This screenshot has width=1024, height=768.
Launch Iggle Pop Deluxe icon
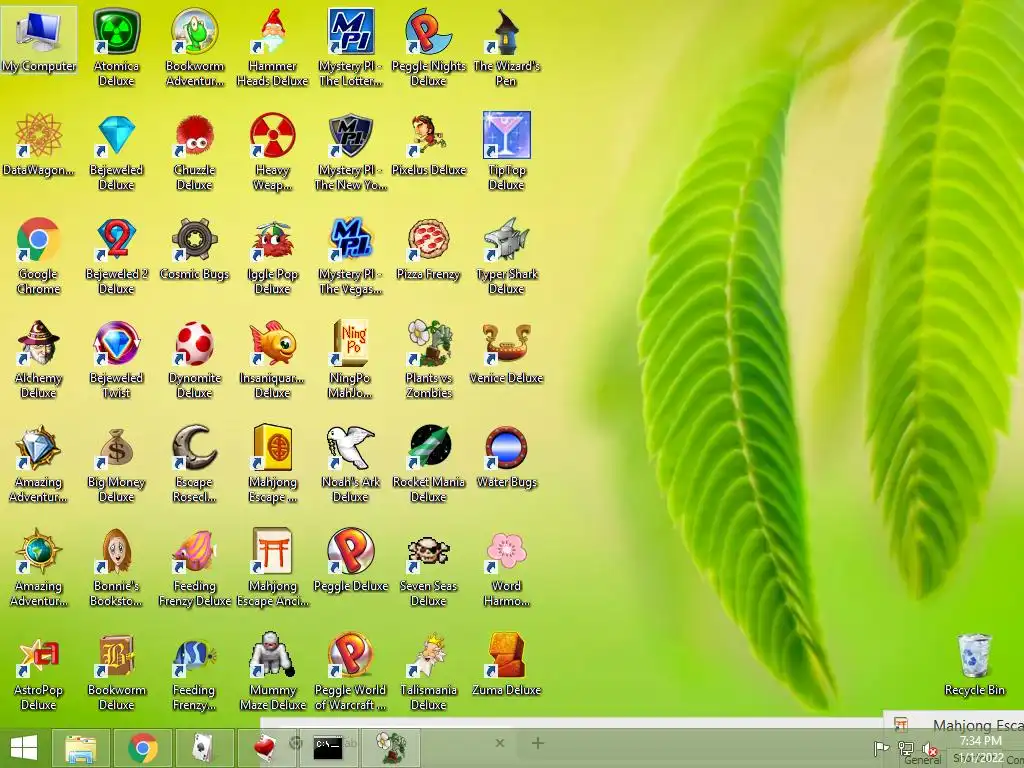272,255
